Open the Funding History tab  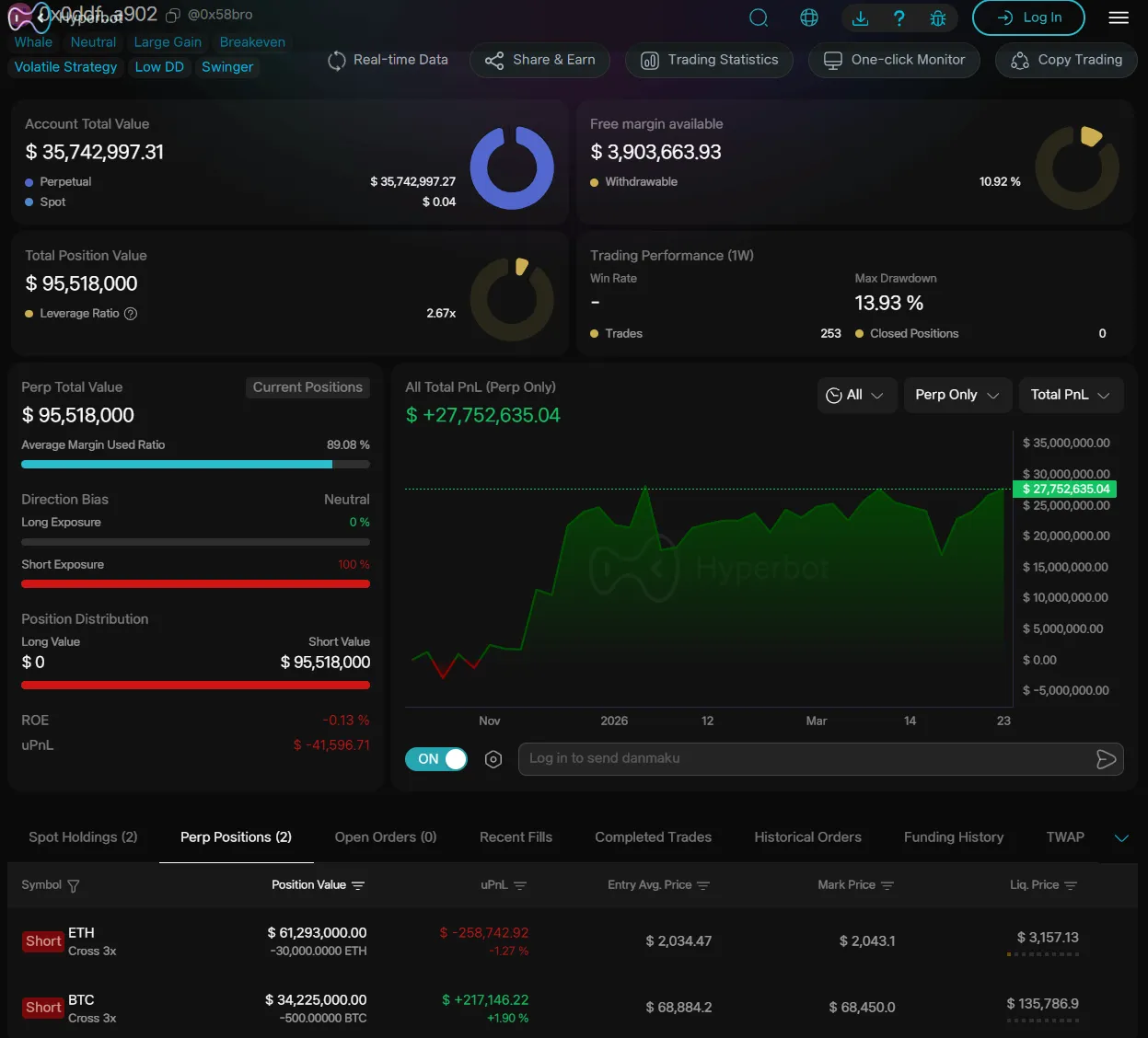point(953,837)
